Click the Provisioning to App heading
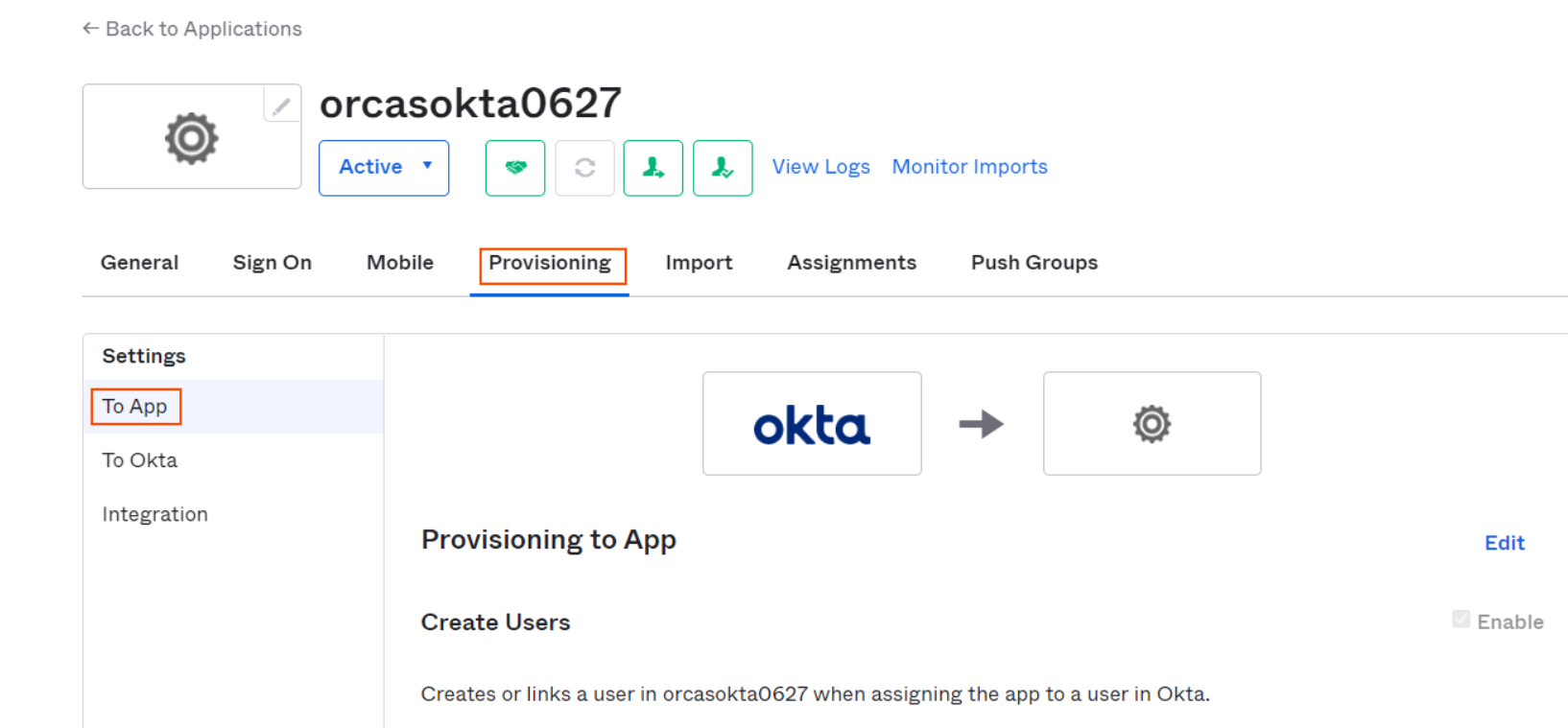 click(x=549, y=540)
